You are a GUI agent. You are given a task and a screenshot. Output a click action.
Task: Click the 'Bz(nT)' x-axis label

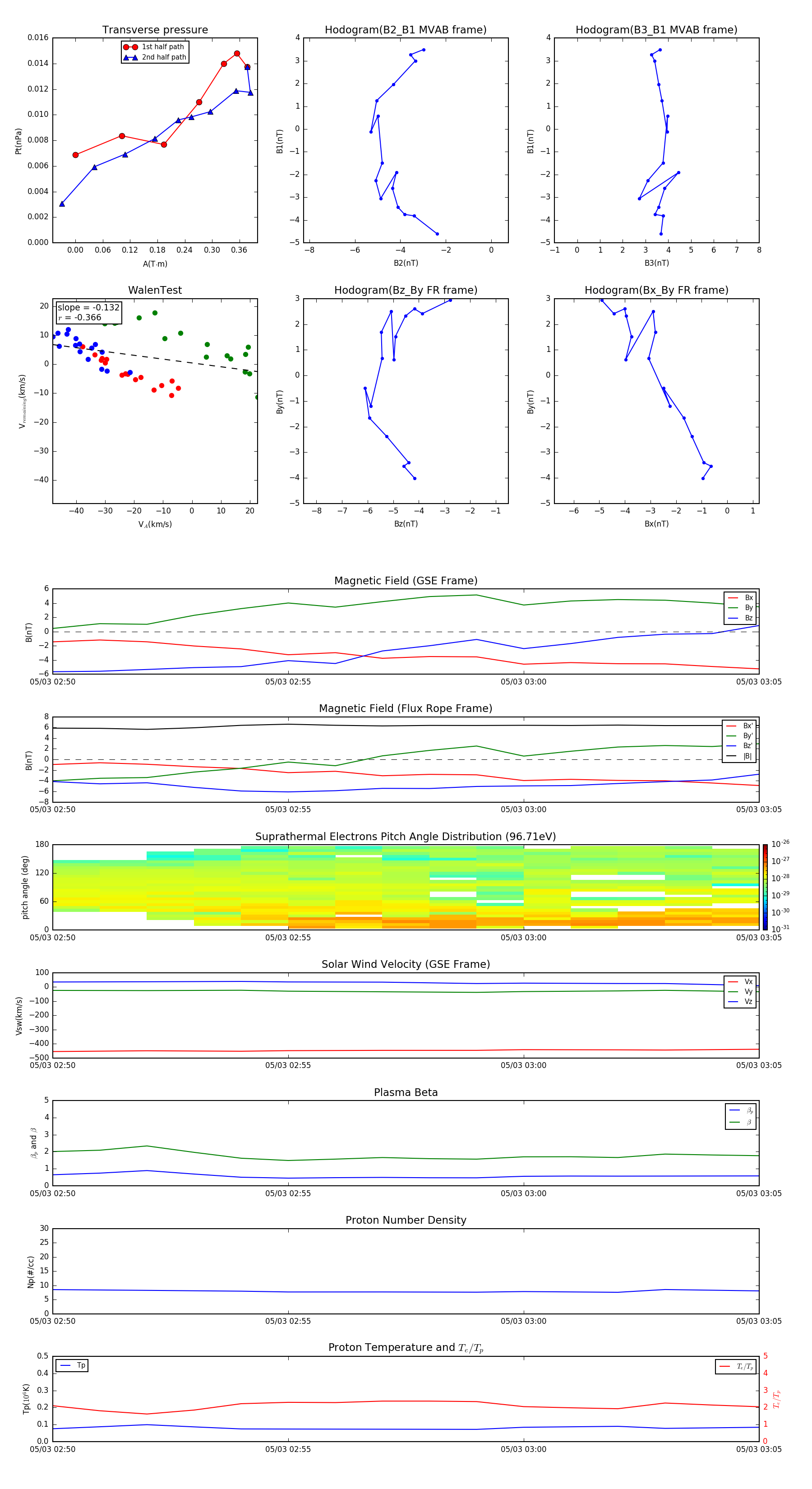point(406,524)
